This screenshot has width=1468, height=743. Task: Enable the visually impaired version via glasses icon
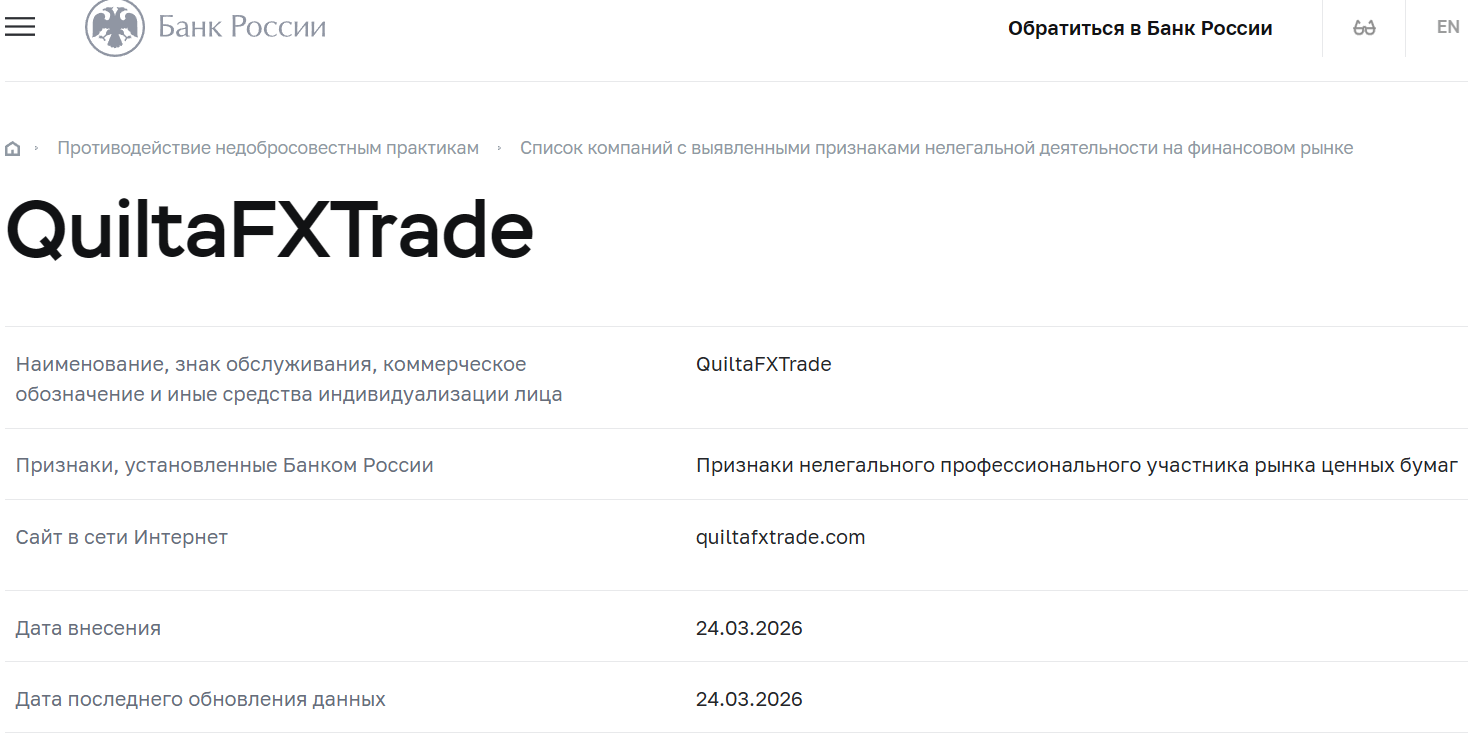pos(1363,27)
